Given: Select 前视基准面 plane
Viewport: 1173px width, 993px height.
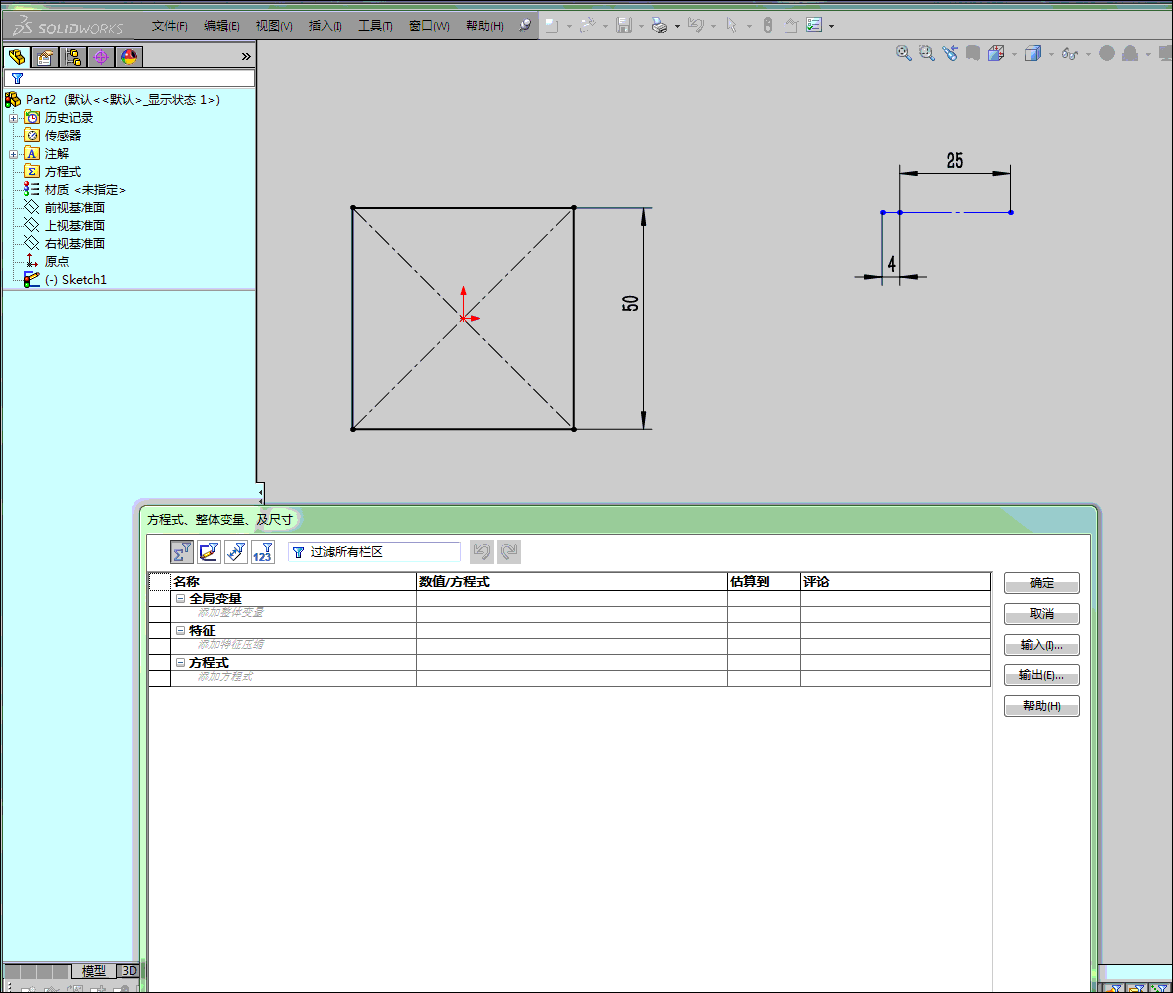Looking at the screenshot, I should point(64,207).
